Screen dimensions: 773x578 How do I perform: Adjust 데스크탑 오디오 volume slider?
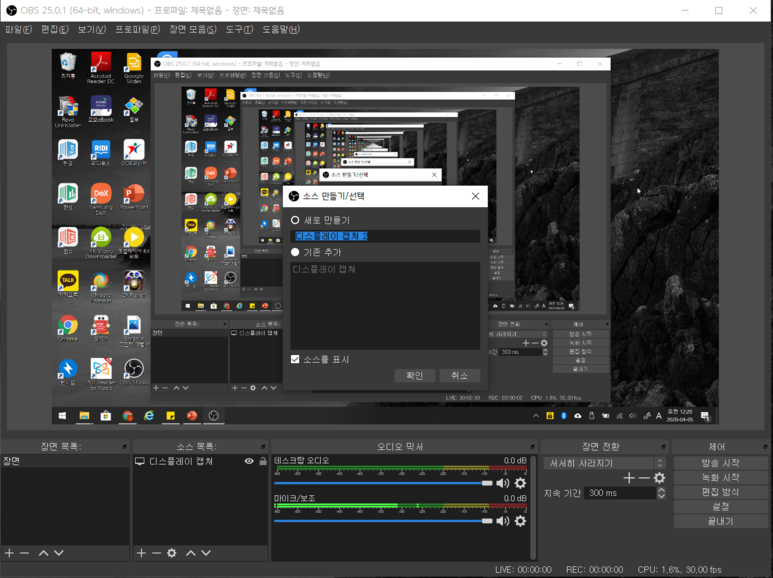[x=384, y=483]
